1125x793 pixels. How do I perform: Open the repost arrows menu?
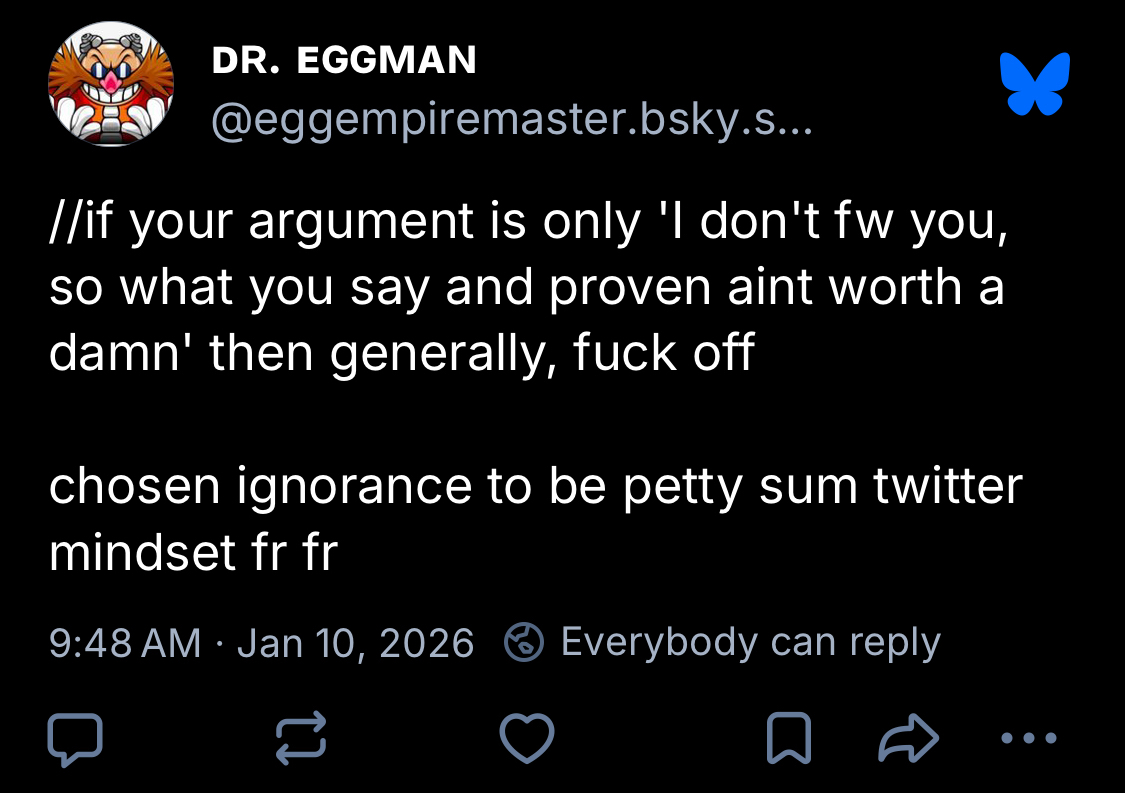[x=301, y=740]
